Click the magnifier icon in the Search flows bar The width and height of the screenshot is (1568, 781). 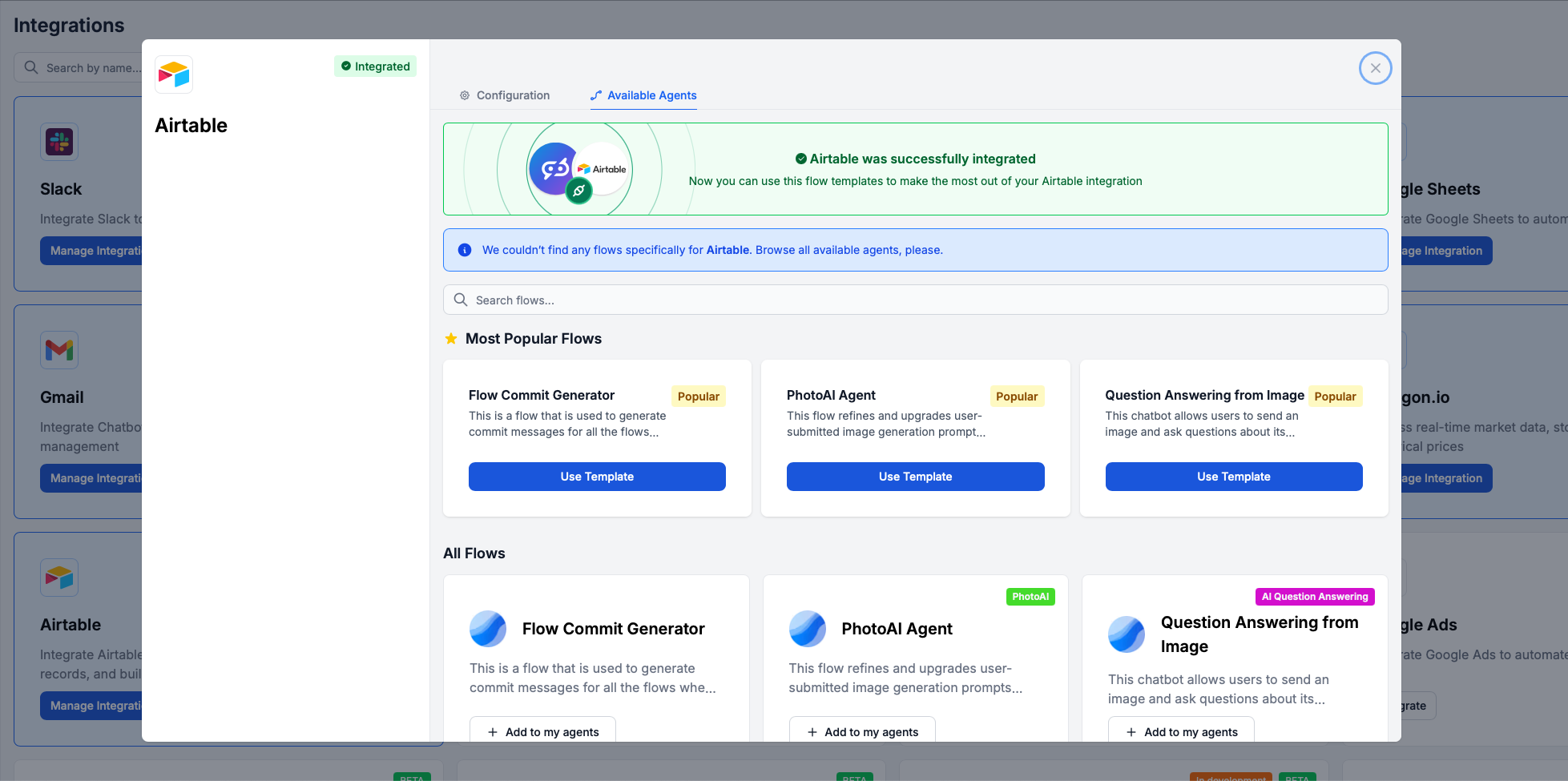pos(461,300)
